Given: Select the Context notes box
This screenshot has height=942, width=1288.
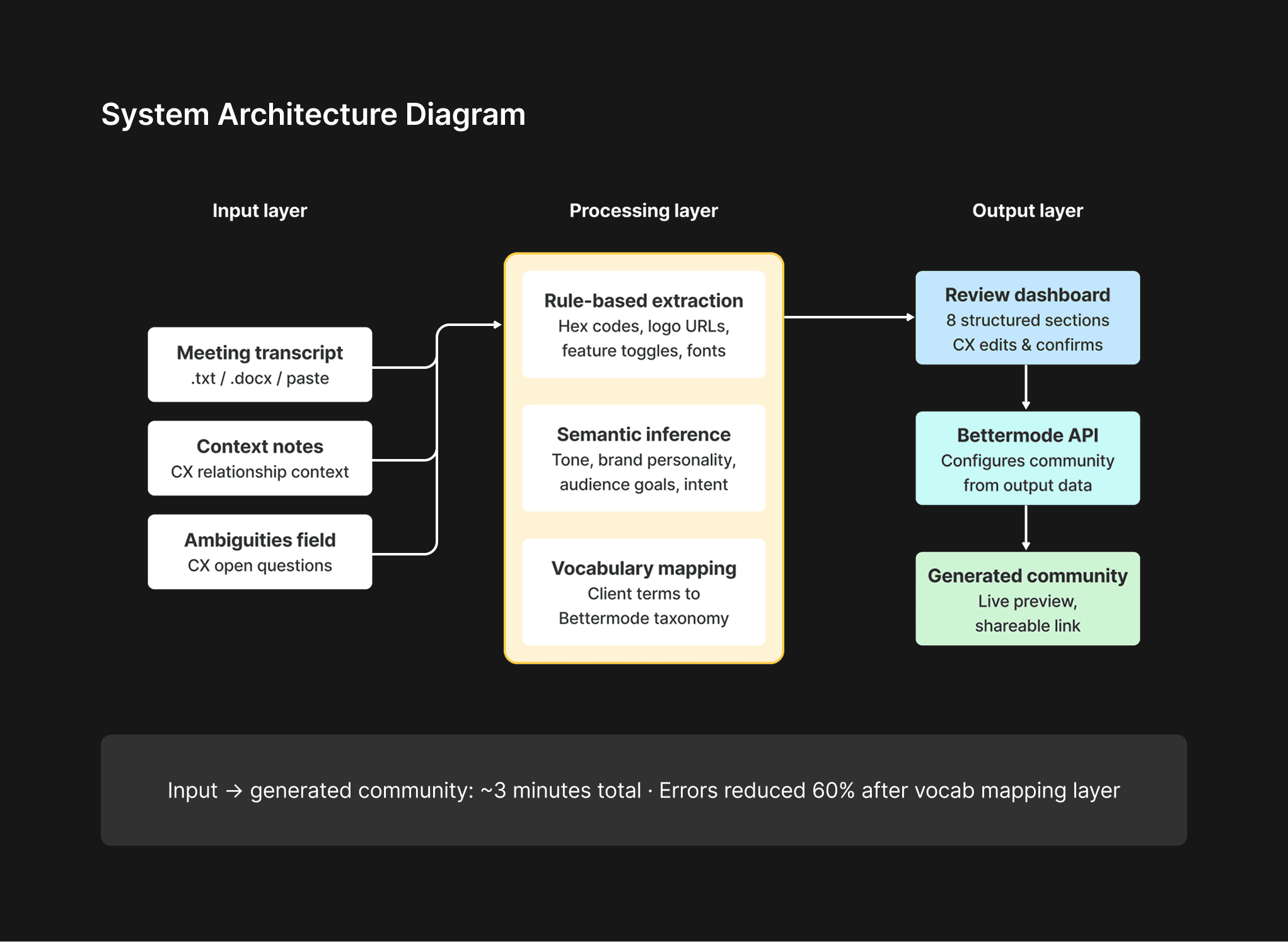Looking at the screenshot, I should pos(260,458).
